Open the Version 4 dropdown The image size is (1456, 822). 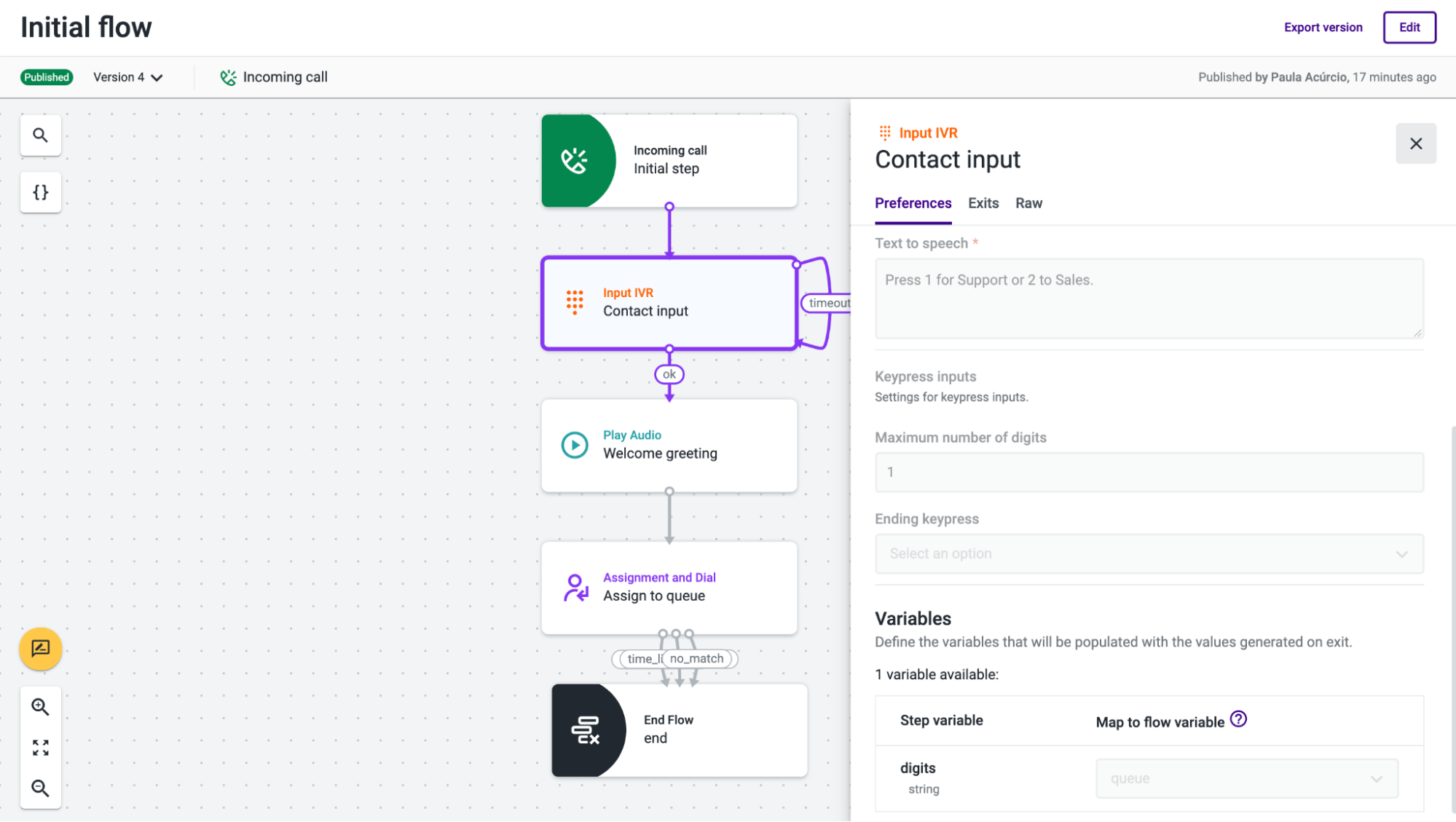click(128, 77)
